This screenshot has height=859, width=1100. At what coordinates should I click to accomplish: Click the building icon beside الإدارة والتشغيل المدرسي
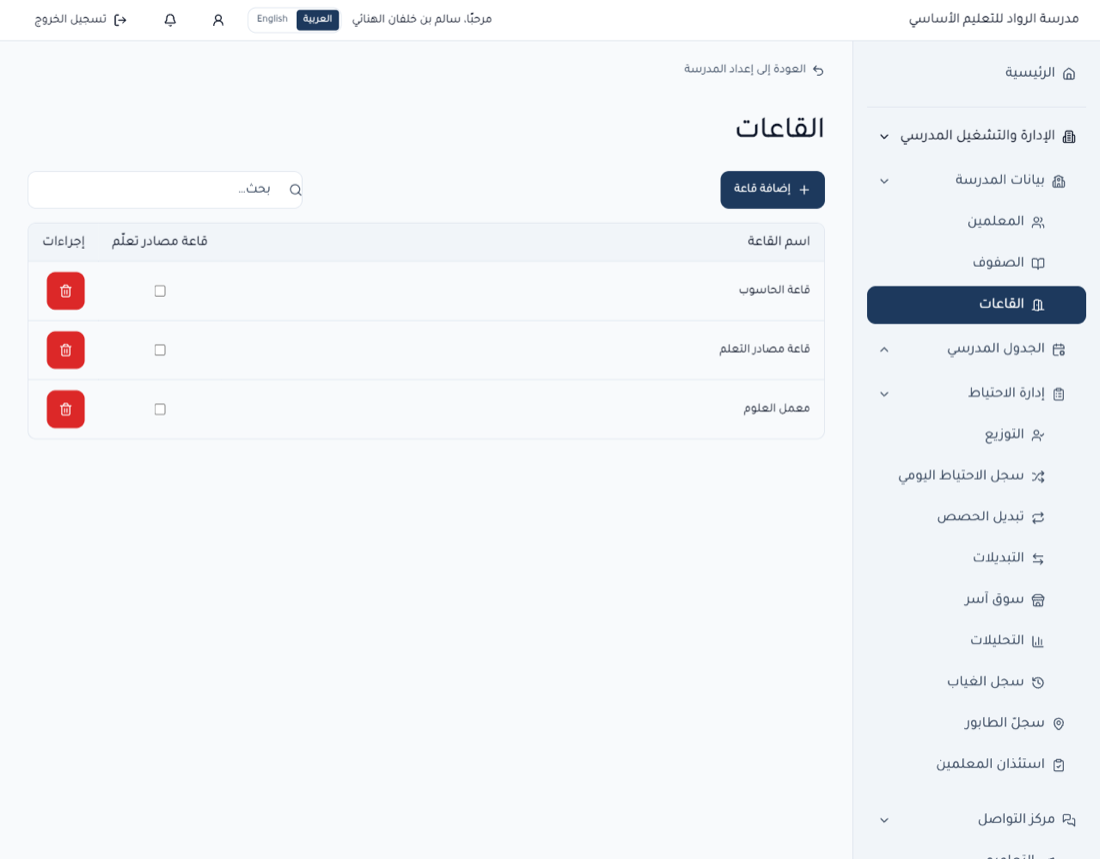[x=1069, y=136]
